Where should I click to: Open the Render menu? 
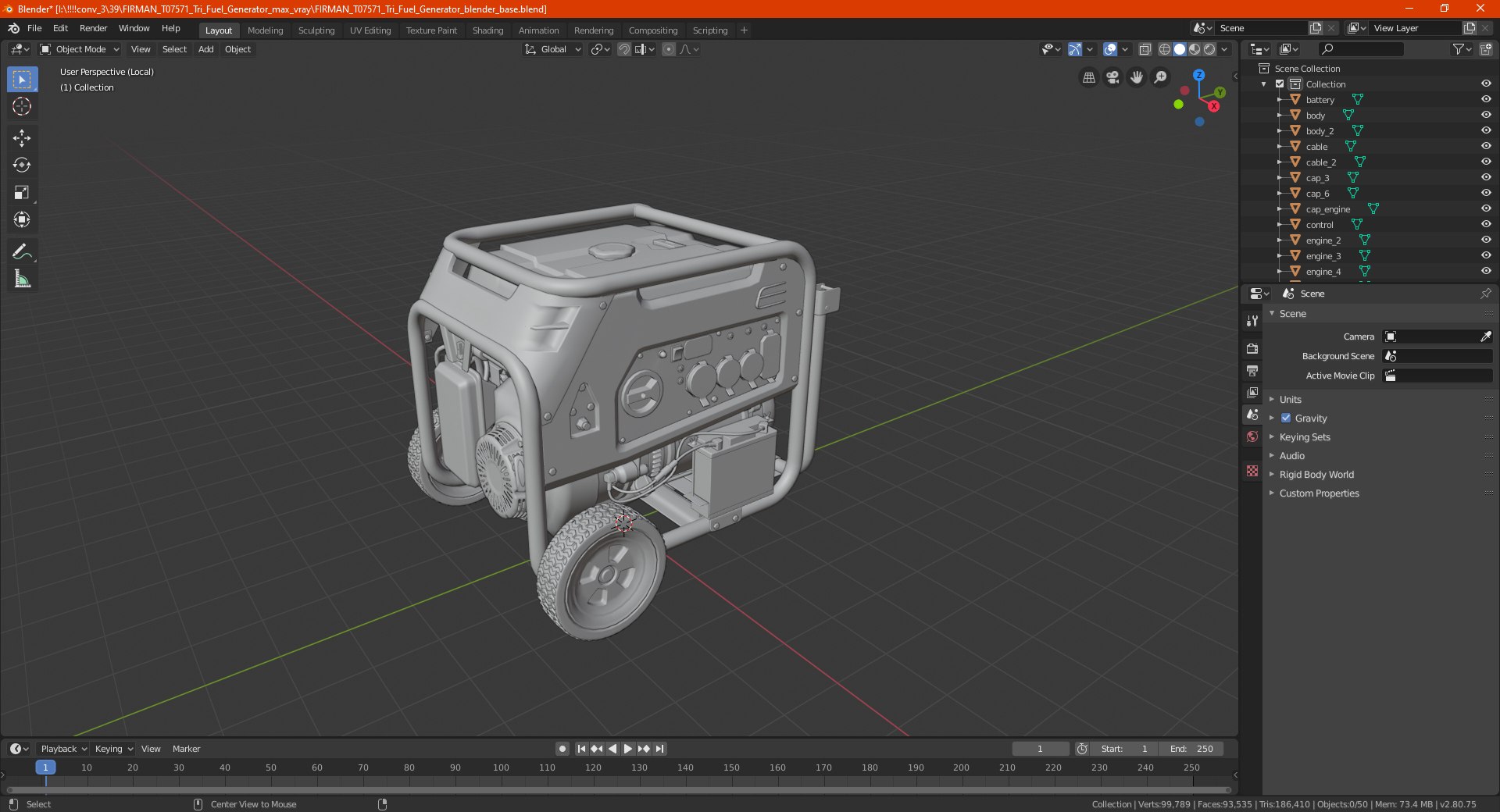pos(93,28)
